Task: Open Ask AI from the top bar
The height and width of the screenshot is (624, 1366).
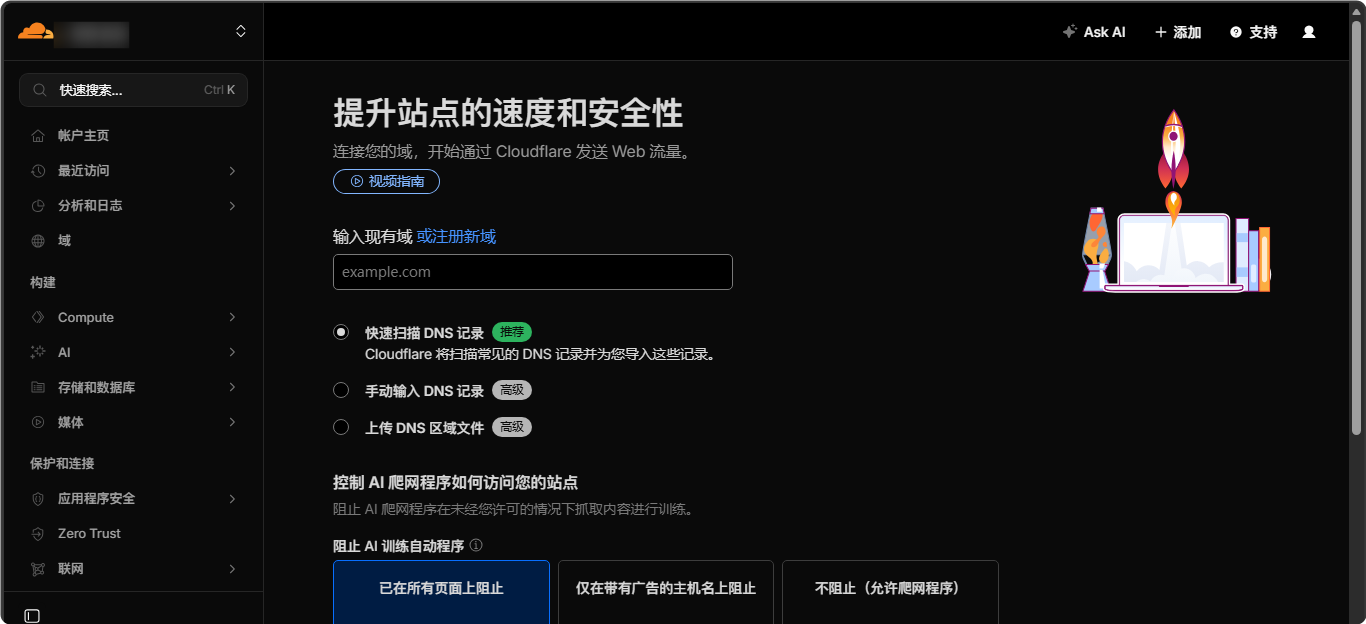Action: click(x=1094, y=31)
